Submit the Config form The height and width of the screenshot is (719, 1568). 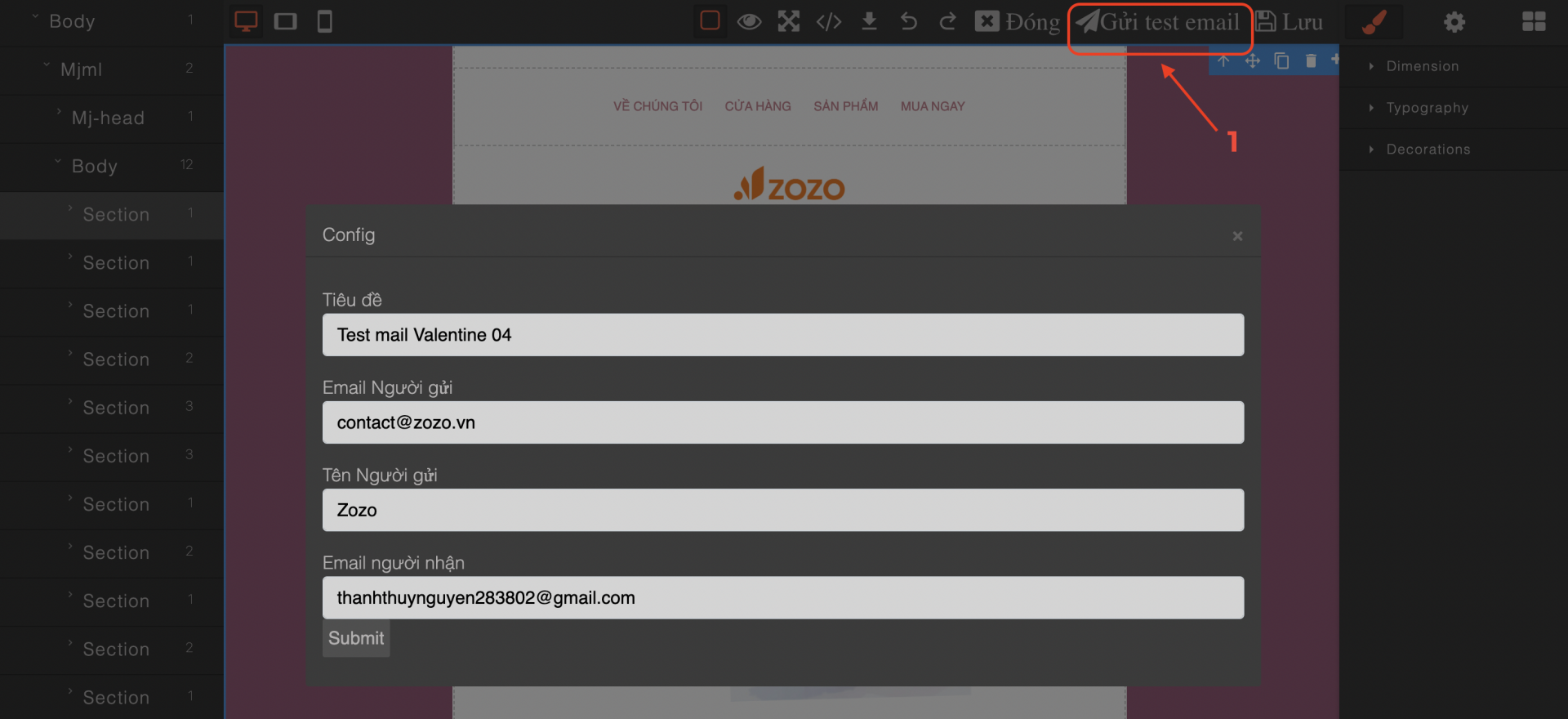pos(356,638)
